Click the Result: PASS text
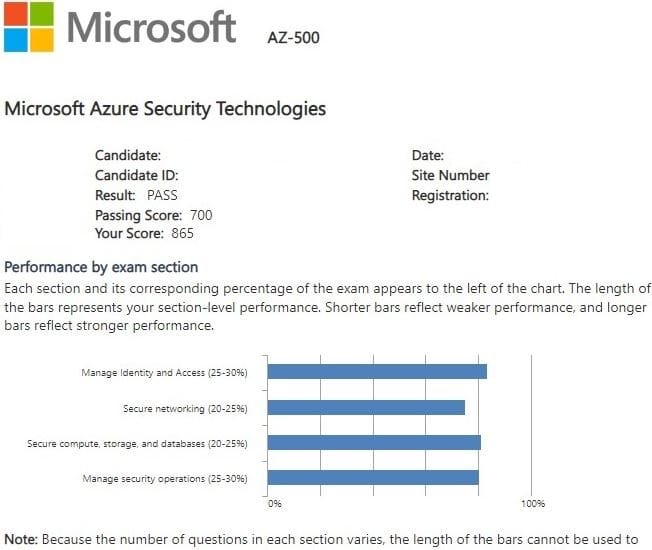652x550 pixels. coord(136,195)
